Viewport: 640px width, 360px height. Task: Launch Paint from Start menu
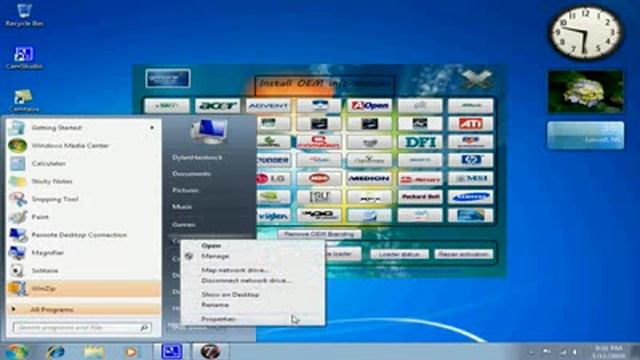(84, 217)
